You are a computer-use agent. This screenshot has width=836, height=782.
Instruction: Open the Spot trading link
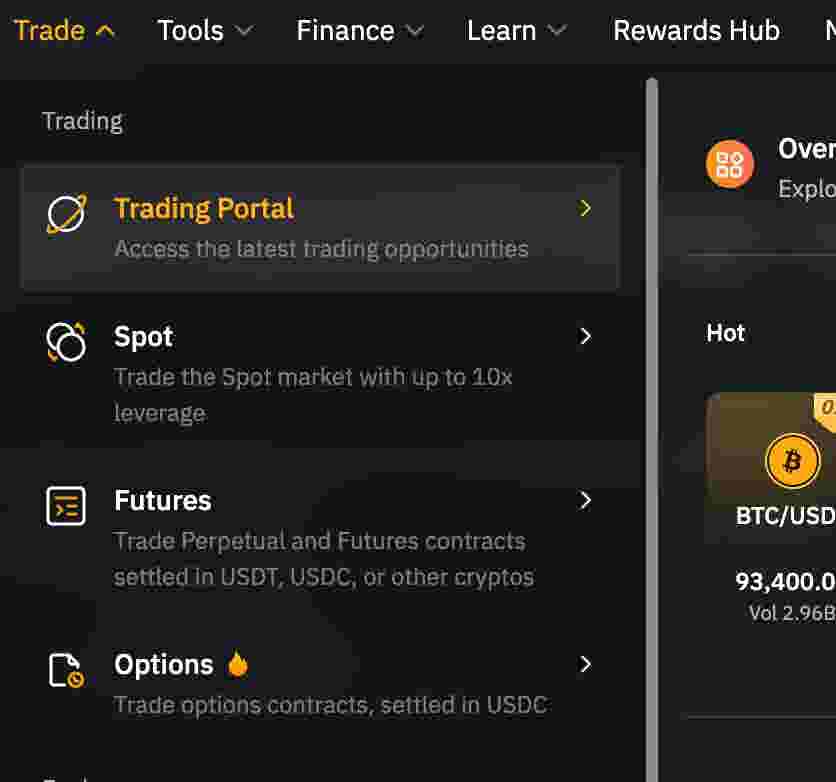point(143,337)
